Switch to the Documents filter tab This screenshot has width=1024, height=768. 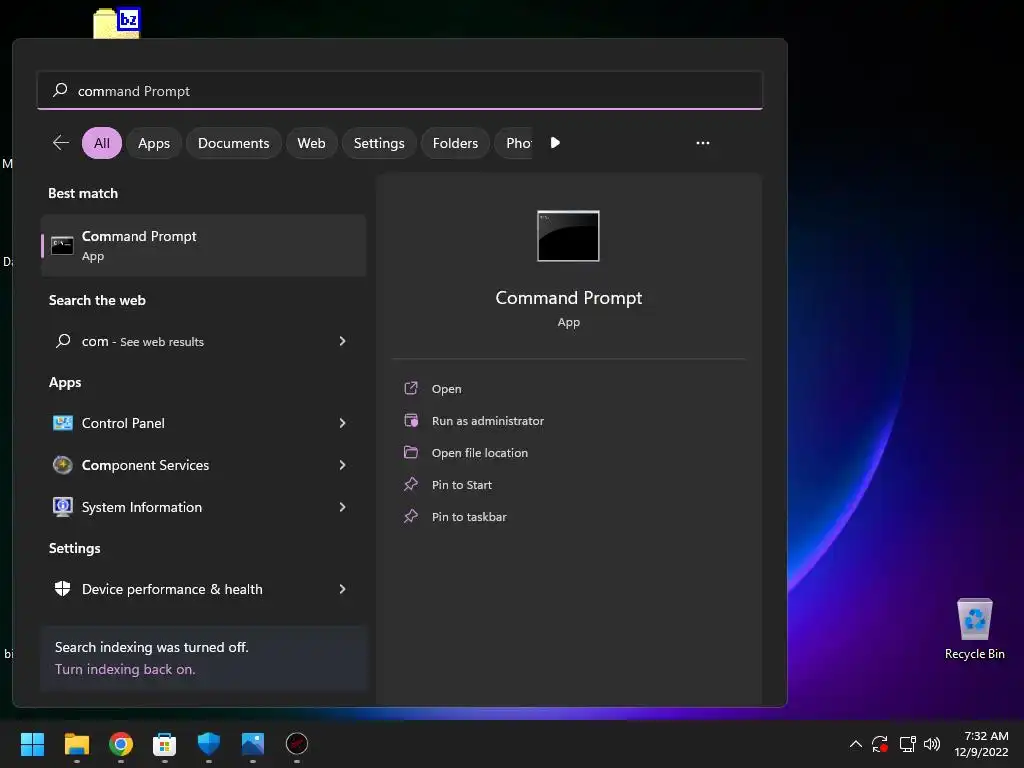tap(233, 143)
